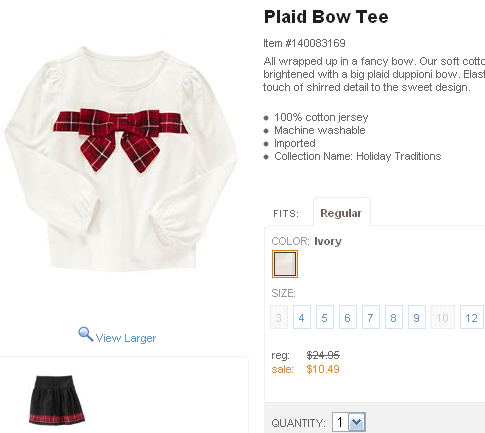485x433 pixels.
Task: Click the plaid skirt thumbnail
Action: 57,400
